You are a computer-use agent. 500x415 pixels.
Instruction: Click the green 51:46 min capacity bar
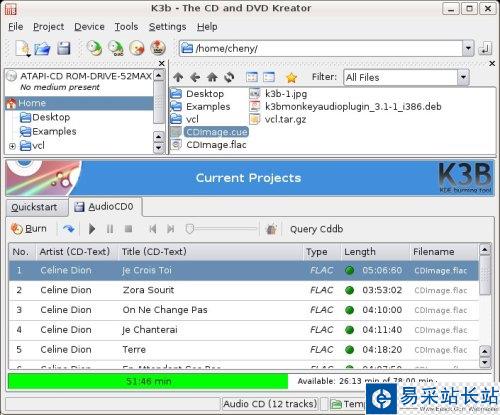[x=148, y=381]
